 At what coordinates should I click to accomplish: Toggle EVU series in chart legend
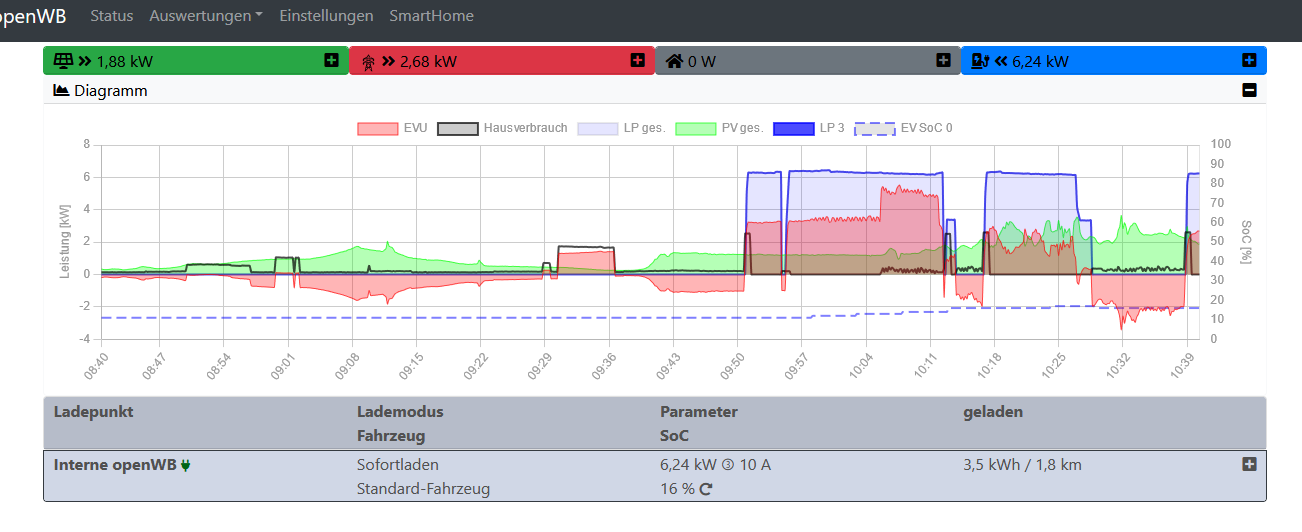[x=377, y=128]
